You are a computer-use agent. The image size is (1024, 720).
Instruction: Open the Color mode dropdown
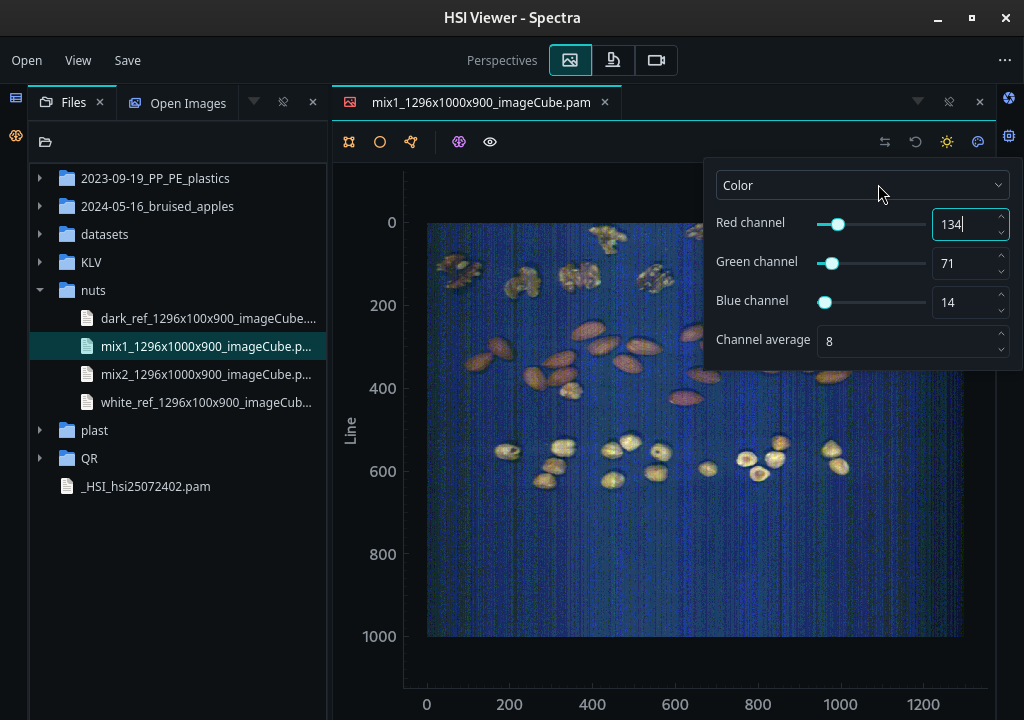coord(862,186)
